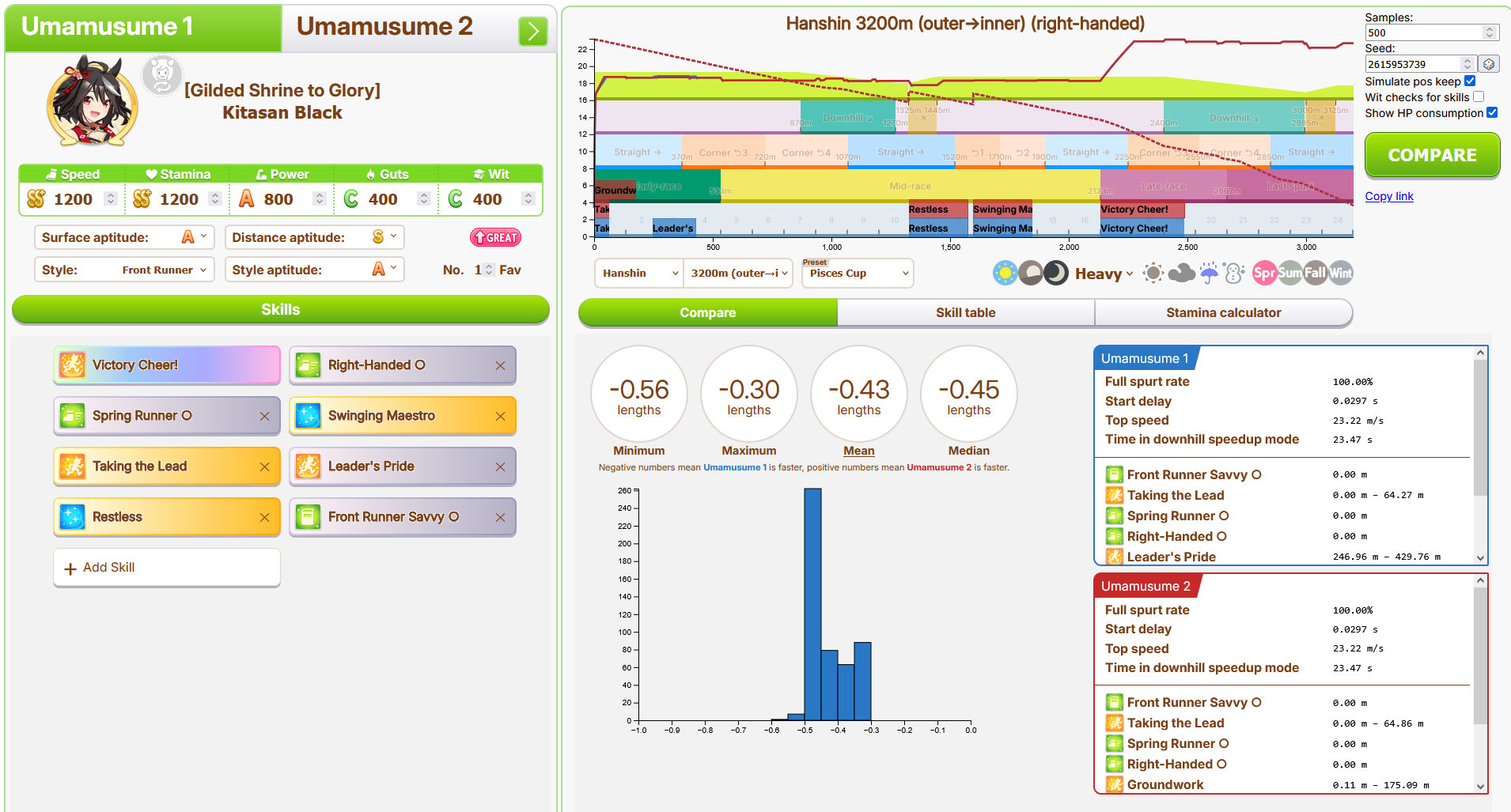Open the Heavy ground condition dropdown
Screen dimensions: 1511x812
[x=1104, y=274]
